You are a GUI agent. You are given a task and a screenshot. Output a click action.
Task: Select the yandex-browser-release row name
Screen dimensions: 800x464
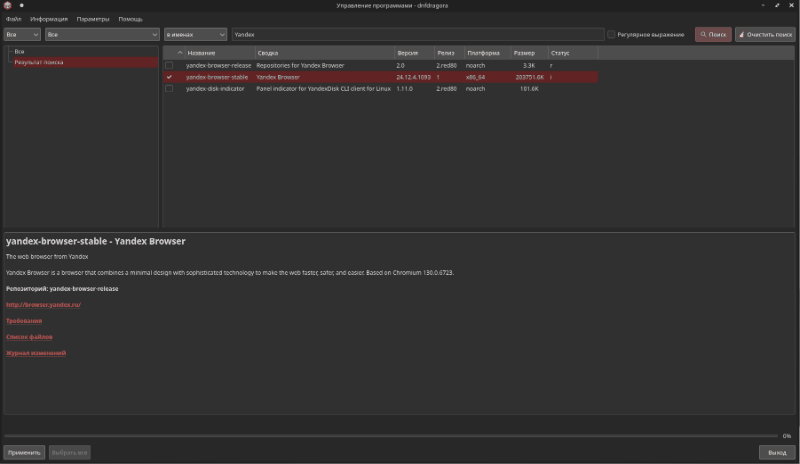(x=218, y=65)
